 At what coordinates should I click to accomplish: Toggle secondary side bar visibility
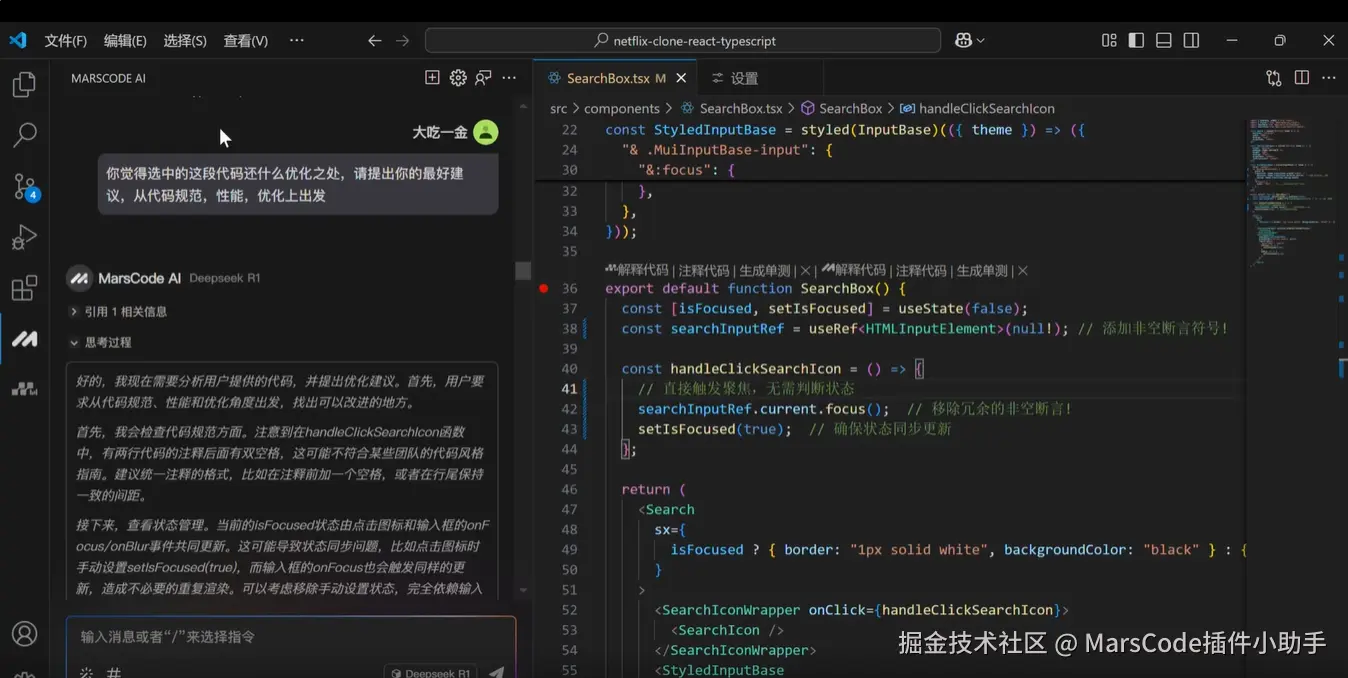coord(1191,41)
